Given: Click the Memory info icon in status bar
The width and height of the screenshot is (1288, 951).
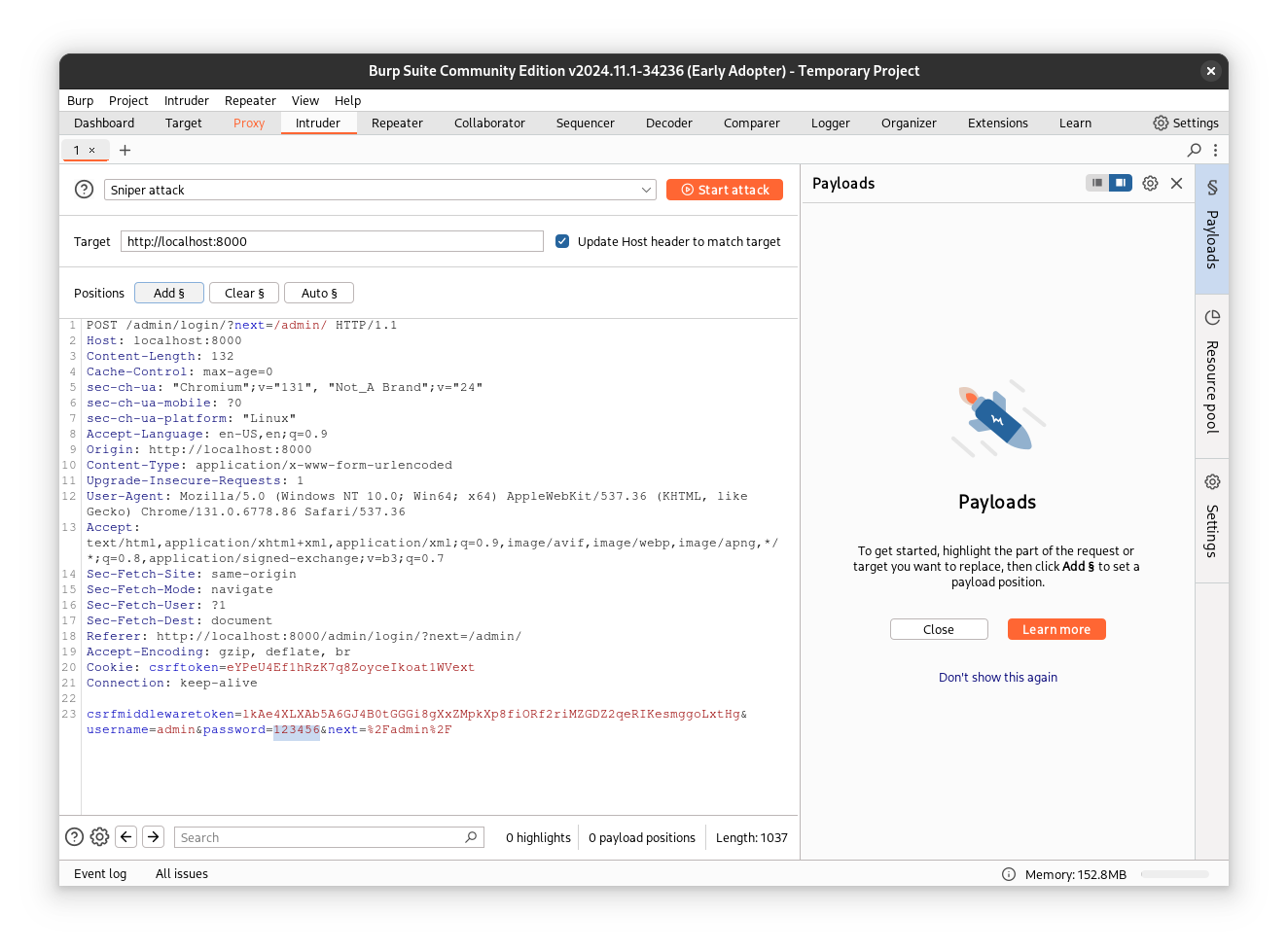Looking at the screenshot, I should pos(1009,874).
